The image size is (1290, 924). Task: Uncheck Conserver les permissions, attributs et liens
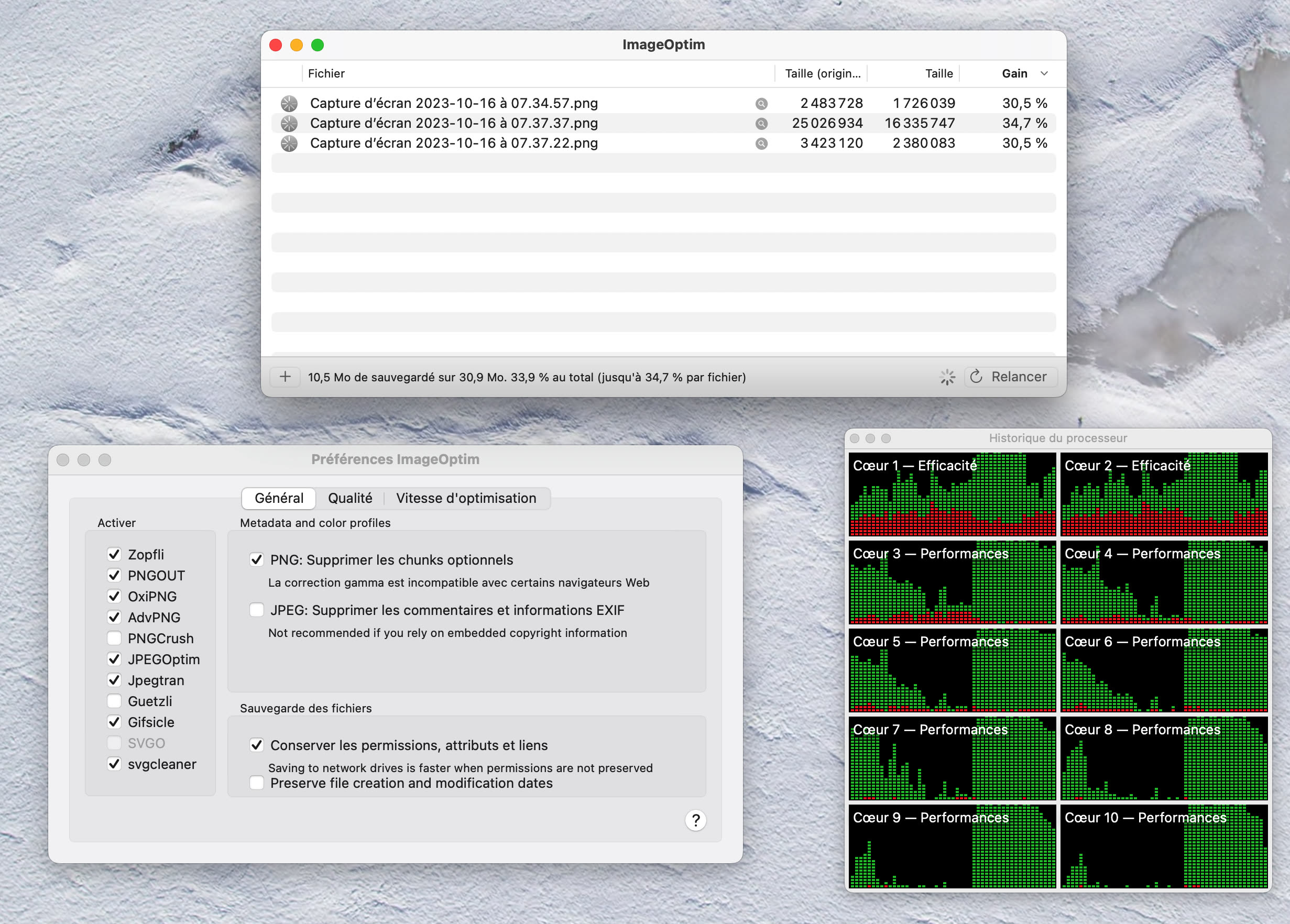[x=257, y=745]
